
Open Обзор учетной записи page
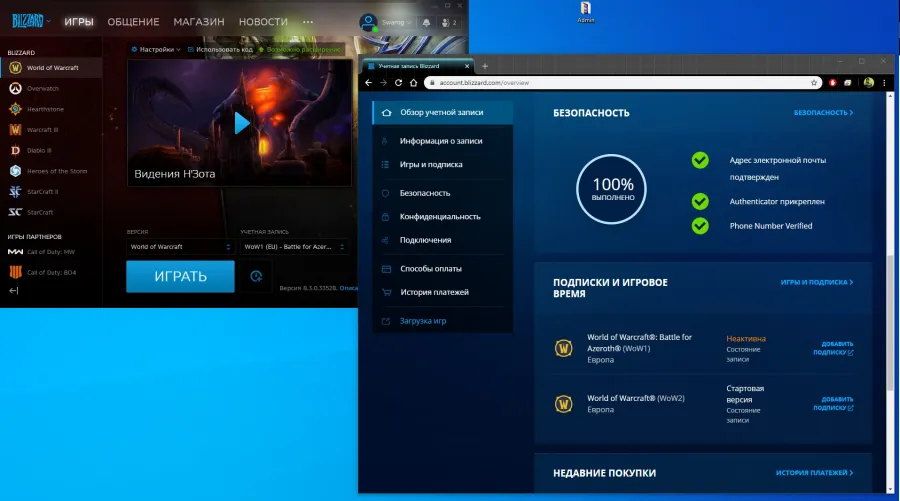tap(443, 112)
